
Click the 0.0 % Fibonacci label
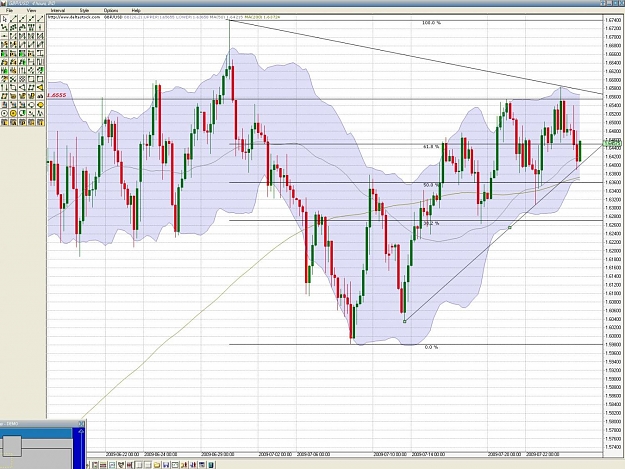[x=432, y=347]
